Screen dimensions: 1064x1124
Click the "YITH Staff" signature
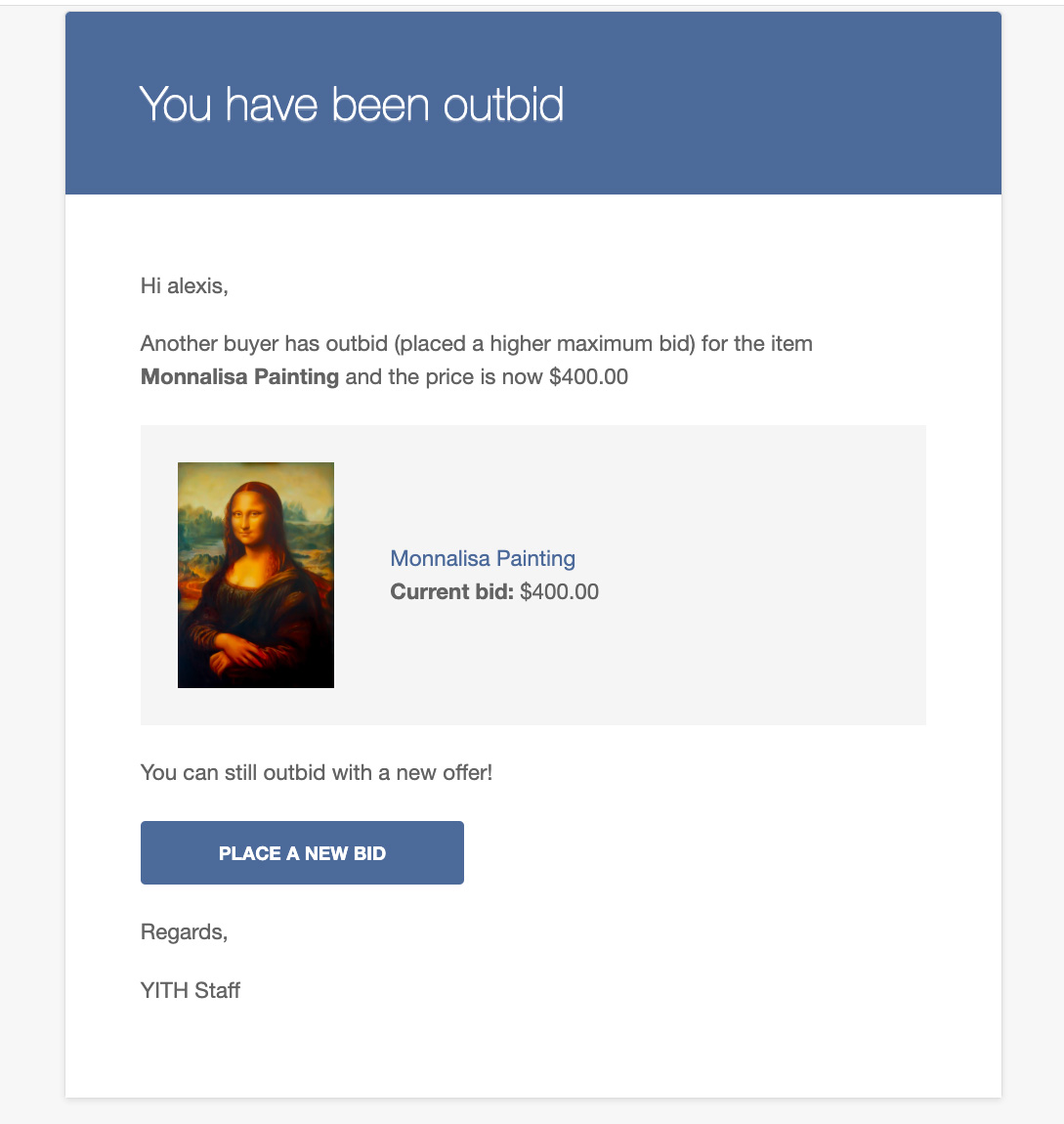[191, 990]
